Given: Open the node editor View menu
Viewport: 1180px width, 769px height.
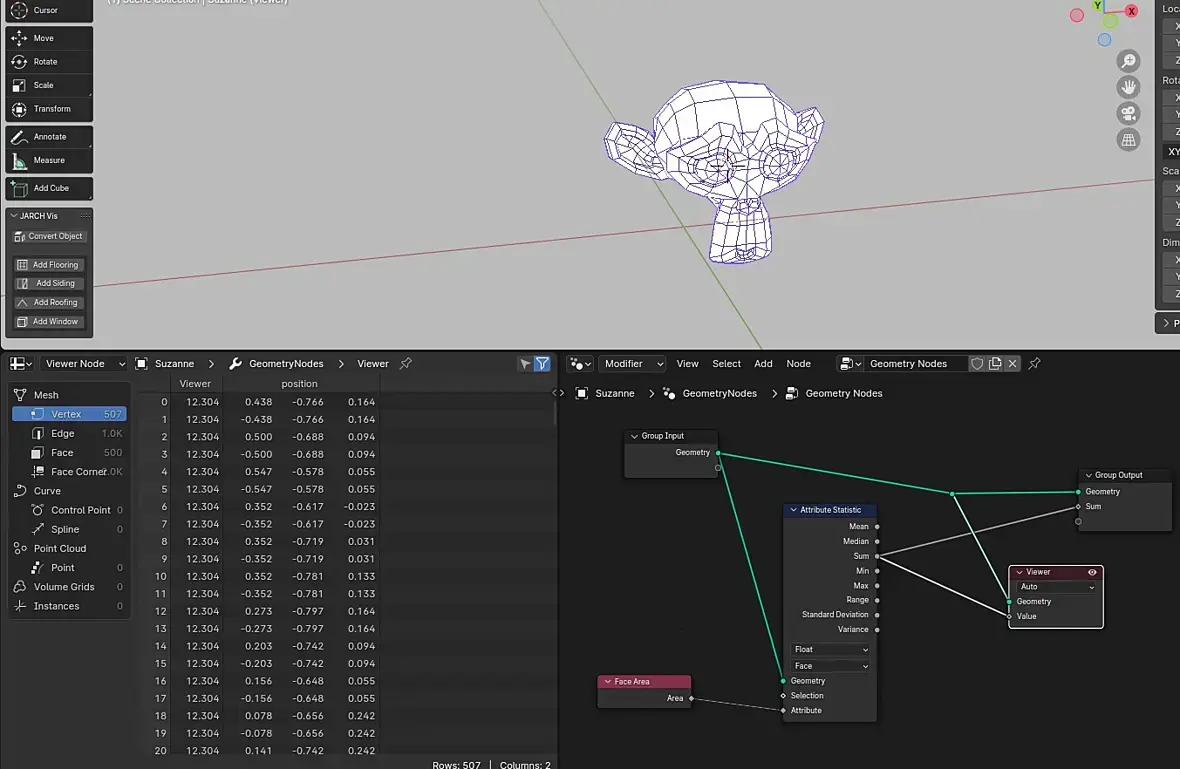Looking at the screenshot, I should coord(687,363).
